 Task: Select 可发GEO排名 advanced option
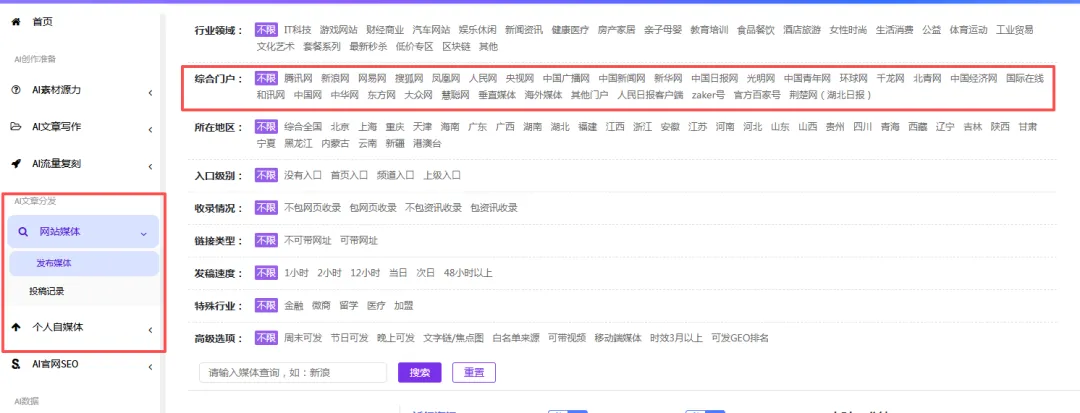coord(740,338)
